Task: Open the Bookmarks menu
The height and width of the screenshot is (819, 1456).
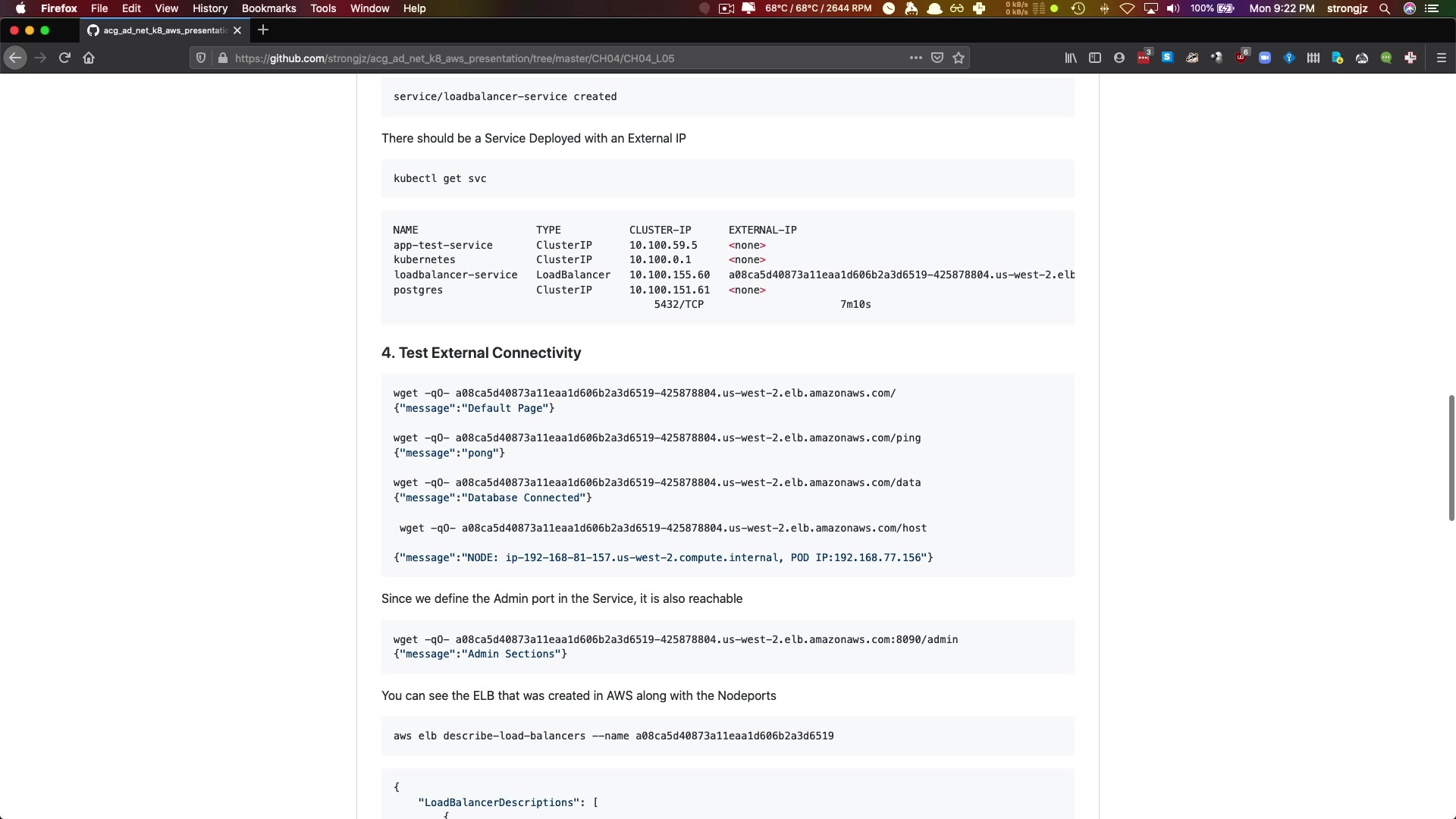Action: coord(268,8)
